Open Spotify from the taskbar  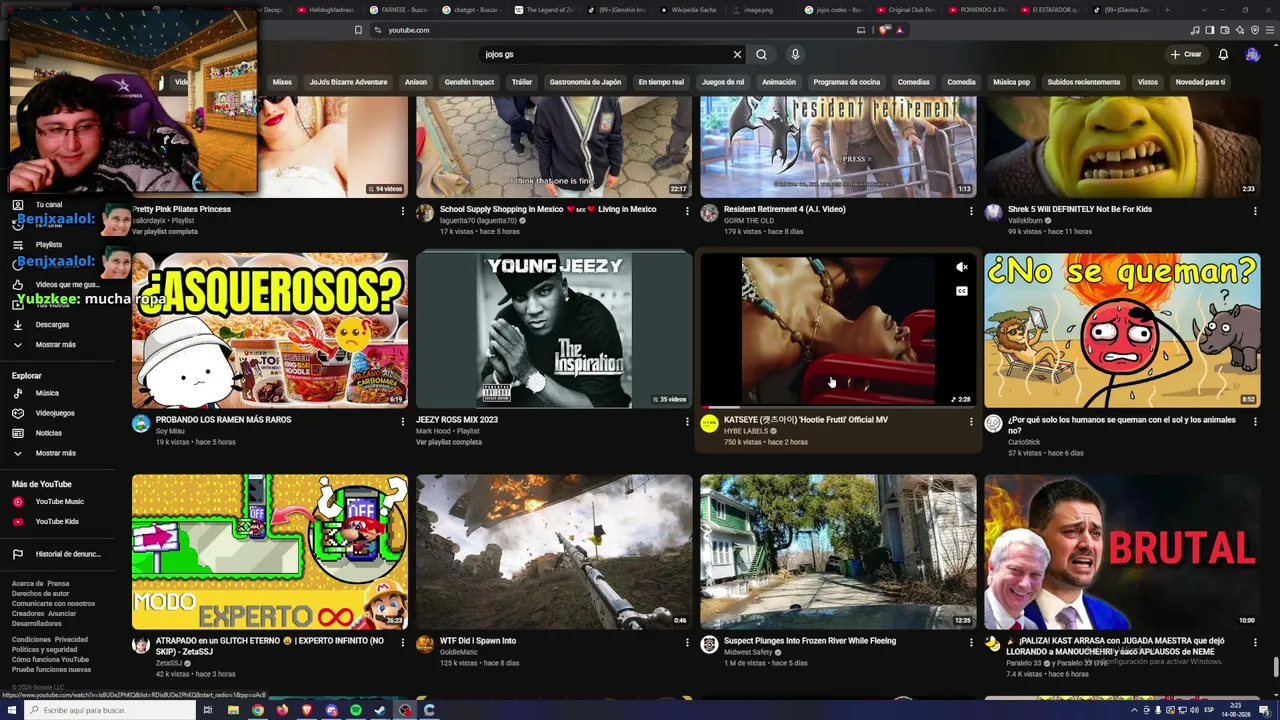point(356,710)
